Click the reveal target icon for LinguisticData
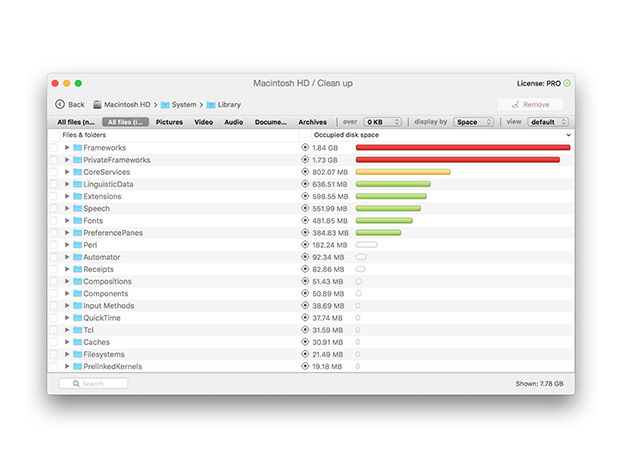Image resolution: width=630 pixels, height=473 pixels. coord(305,184)
